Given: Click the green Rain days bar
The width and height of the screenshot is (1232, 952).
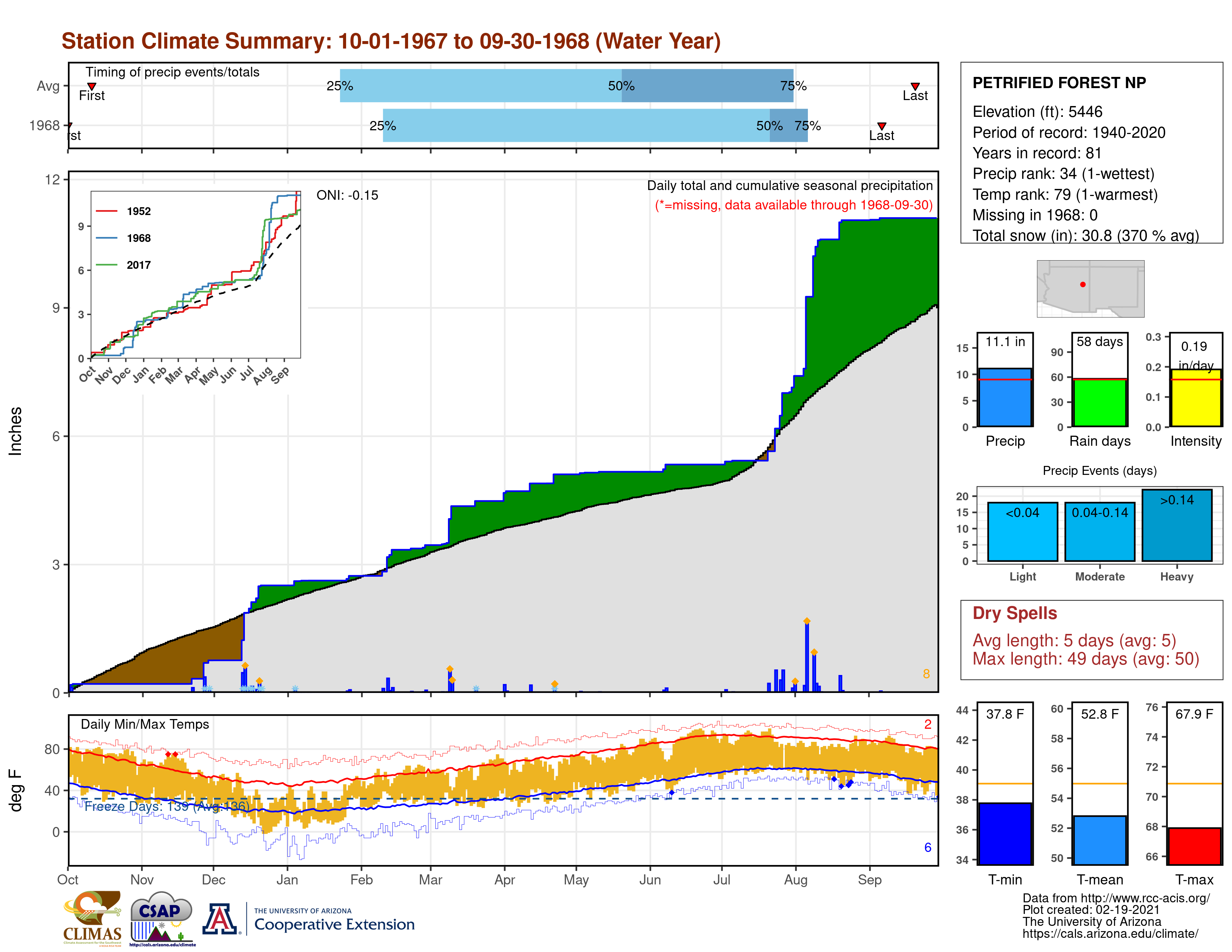Looking at the screenshot, I should [x=1099, y=403].
